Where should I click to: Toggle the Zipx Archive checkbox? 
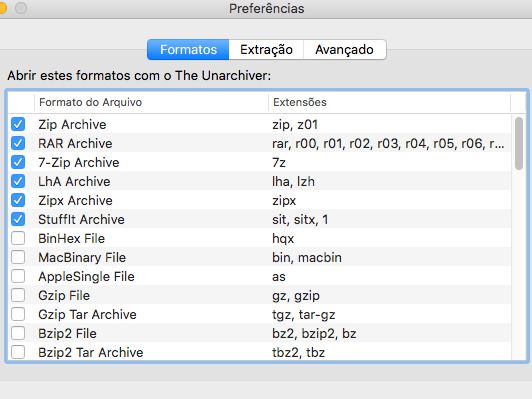18,200
